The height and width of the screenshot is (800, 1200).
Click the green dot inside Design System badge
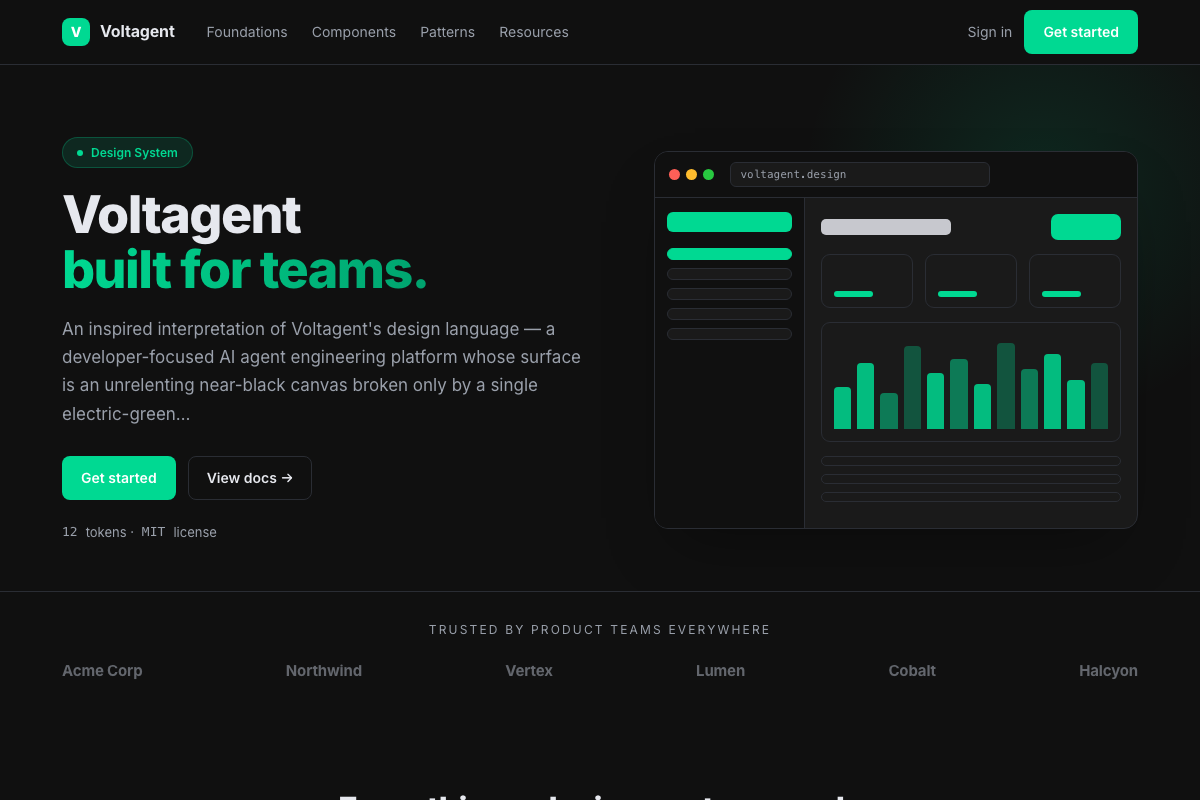(x=80, y=153)
